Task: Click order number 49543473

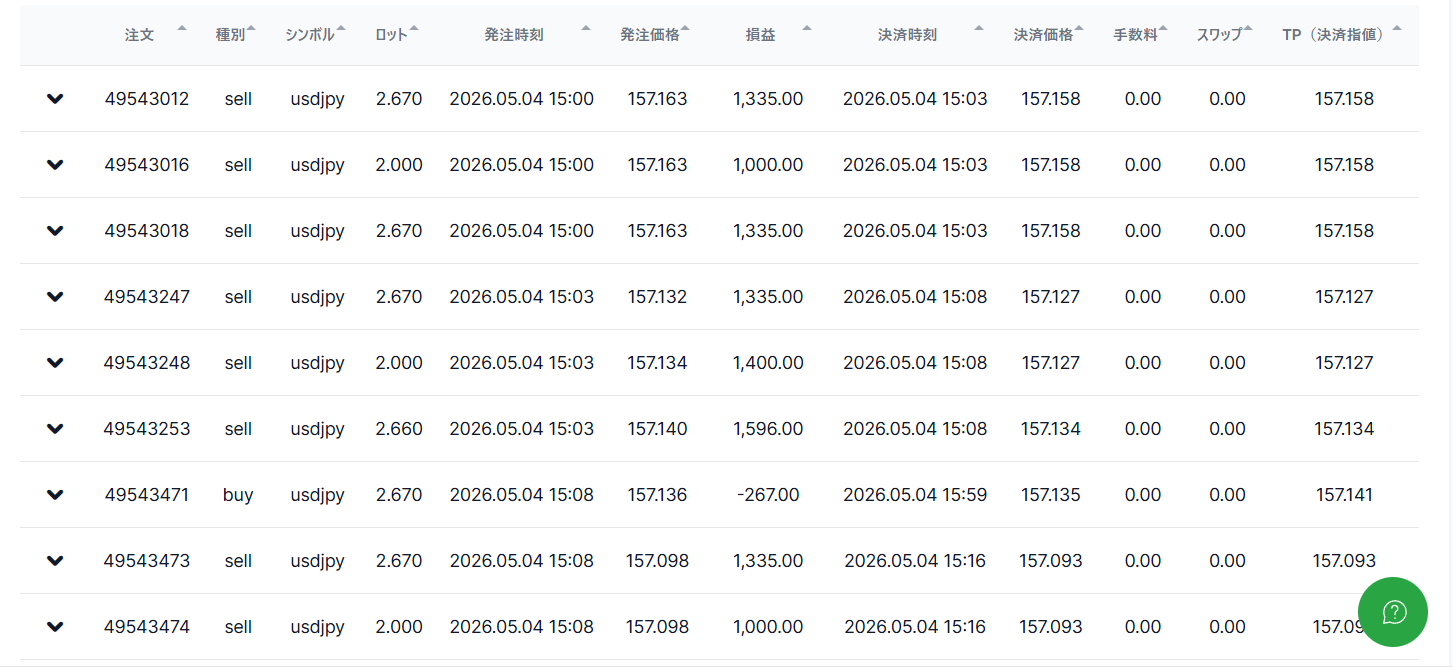Action: 147,561
